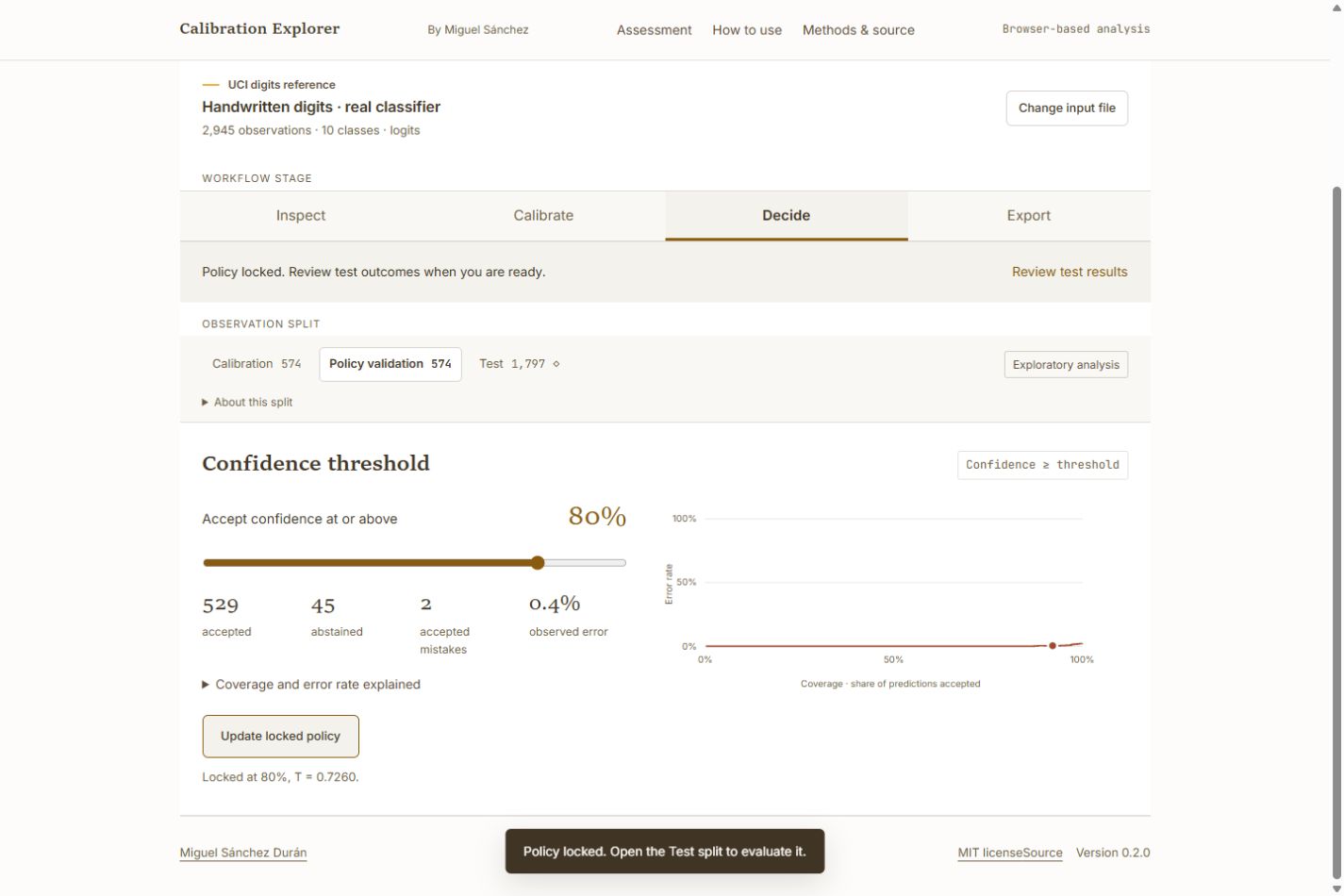1344x896 pixels.
Task: Click the scrollbar up arrow
Action: [1336, 7]
